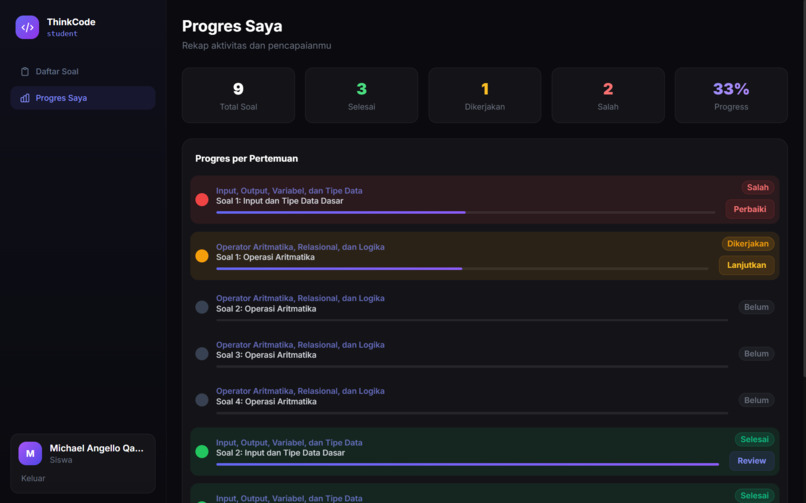
Task: Click text 'Soal 2: Input dan Tipe Data Dasar'
Action: point(280,453)
